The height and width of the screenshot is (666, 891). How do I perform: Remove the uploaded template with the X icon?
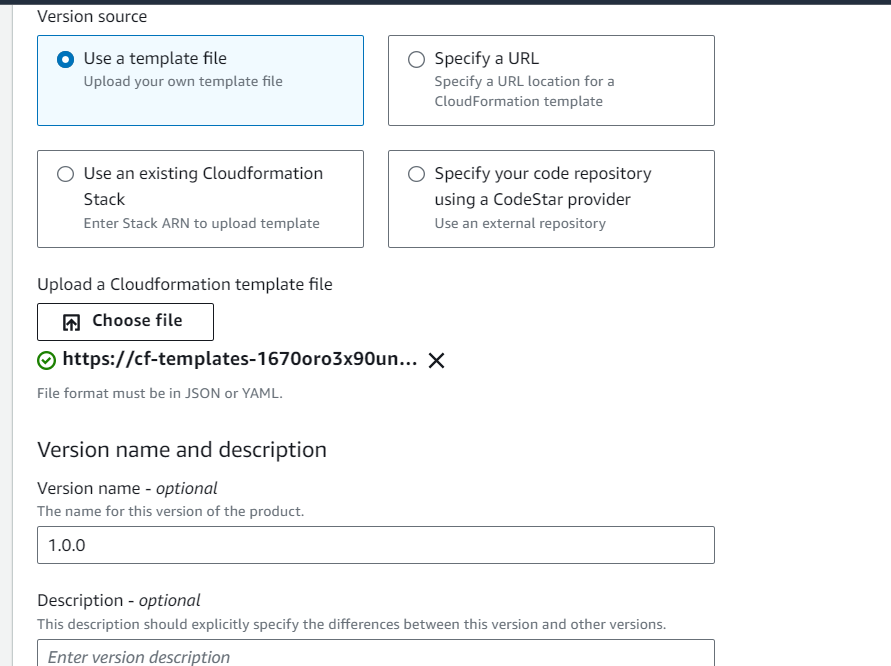[435, 361]
